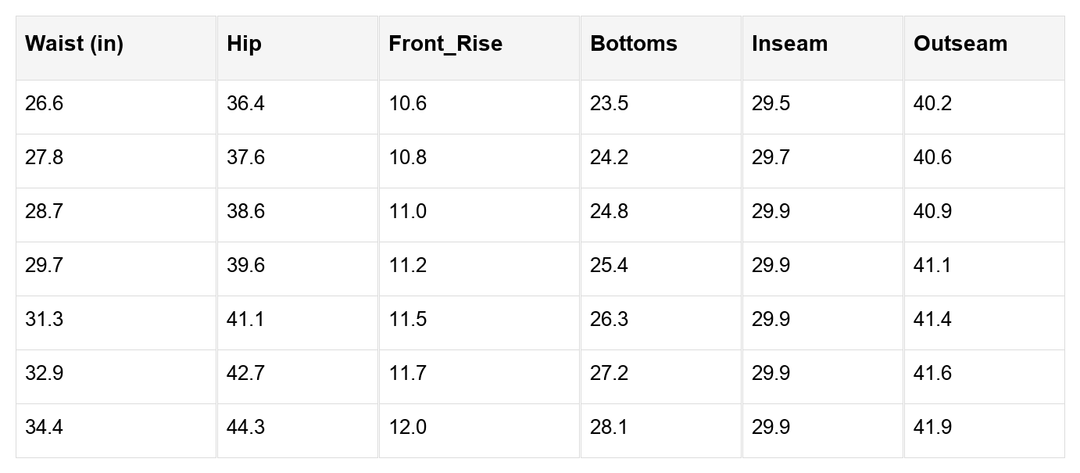Select hip cell showing 42.7
Image resolution: width=1080 pixels, height=473 pixels.
[x=246, y=374]
